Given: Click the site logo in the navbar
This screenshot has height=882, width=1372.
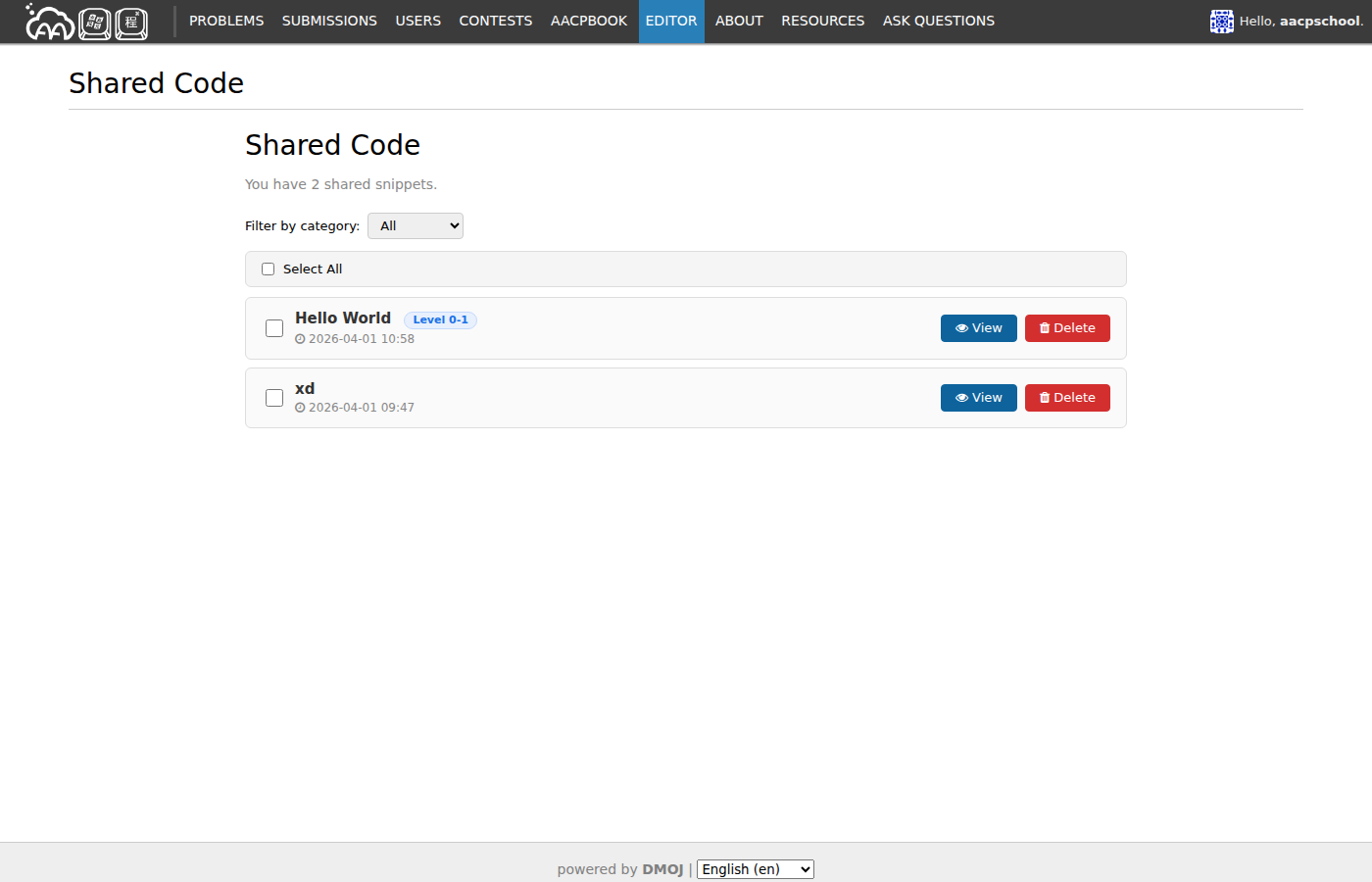Looking at the screenshot, I should click(x=86, y=22).
